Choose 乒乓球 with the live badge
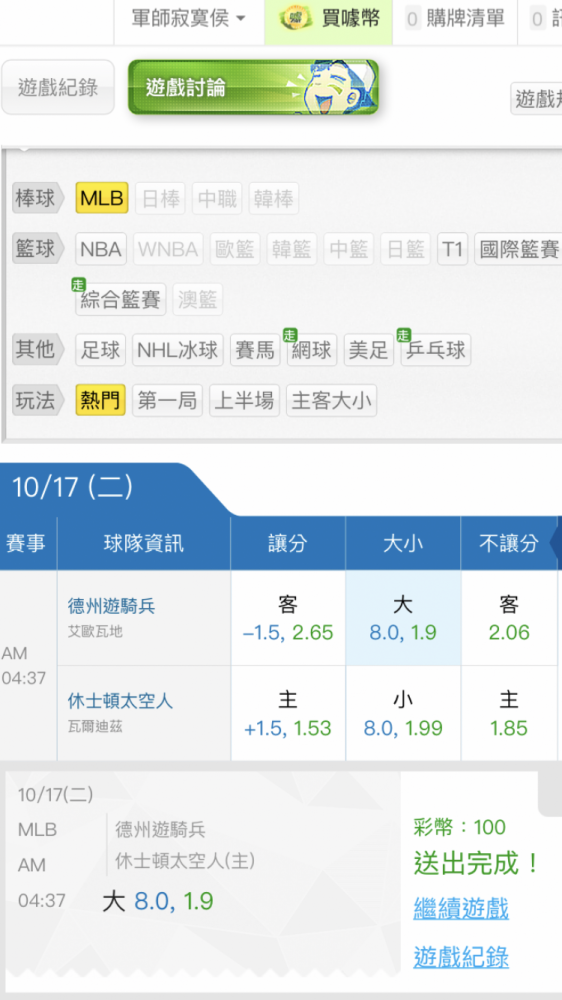This screenshot has height=1000, width=562. (x=436, y=349)
